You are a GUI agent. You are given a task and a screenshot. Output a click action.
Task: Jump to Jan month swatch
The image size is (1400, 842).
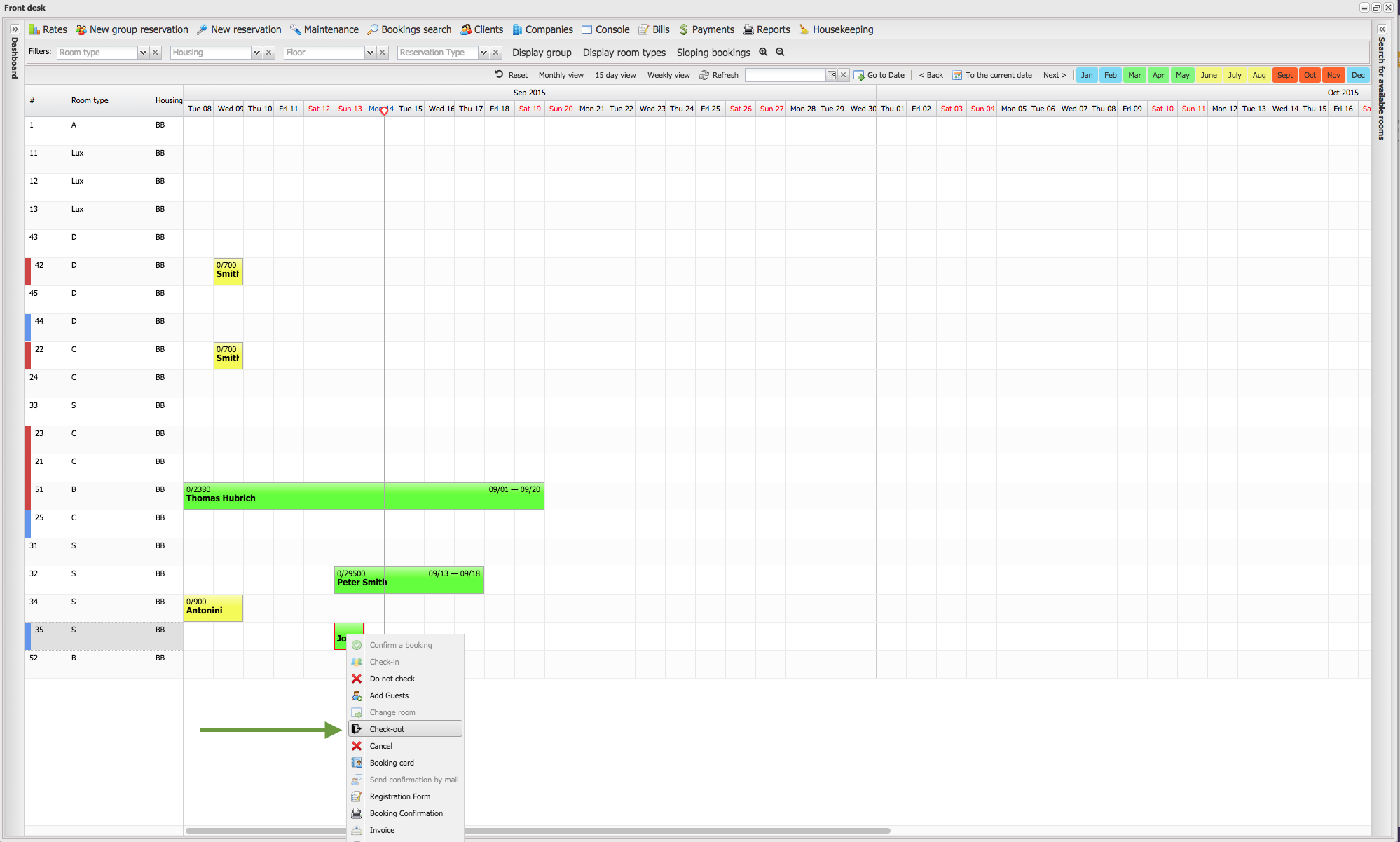1087,75
